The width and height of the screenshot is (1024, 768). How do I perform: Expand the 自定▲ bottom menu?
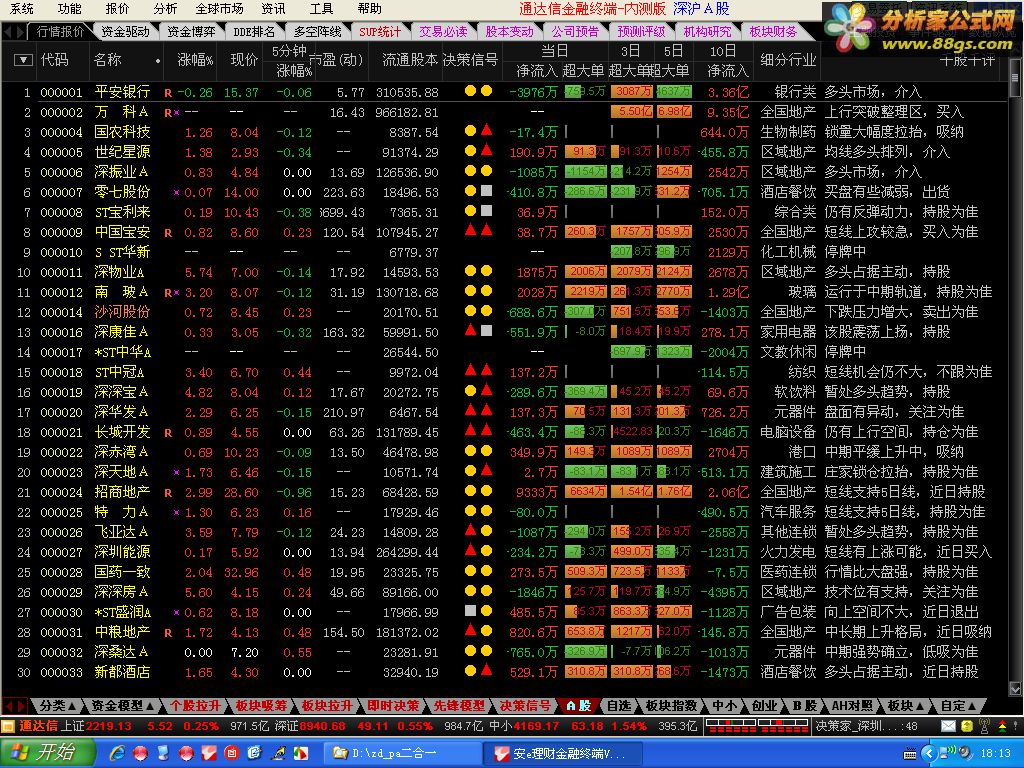click(958, 706)
